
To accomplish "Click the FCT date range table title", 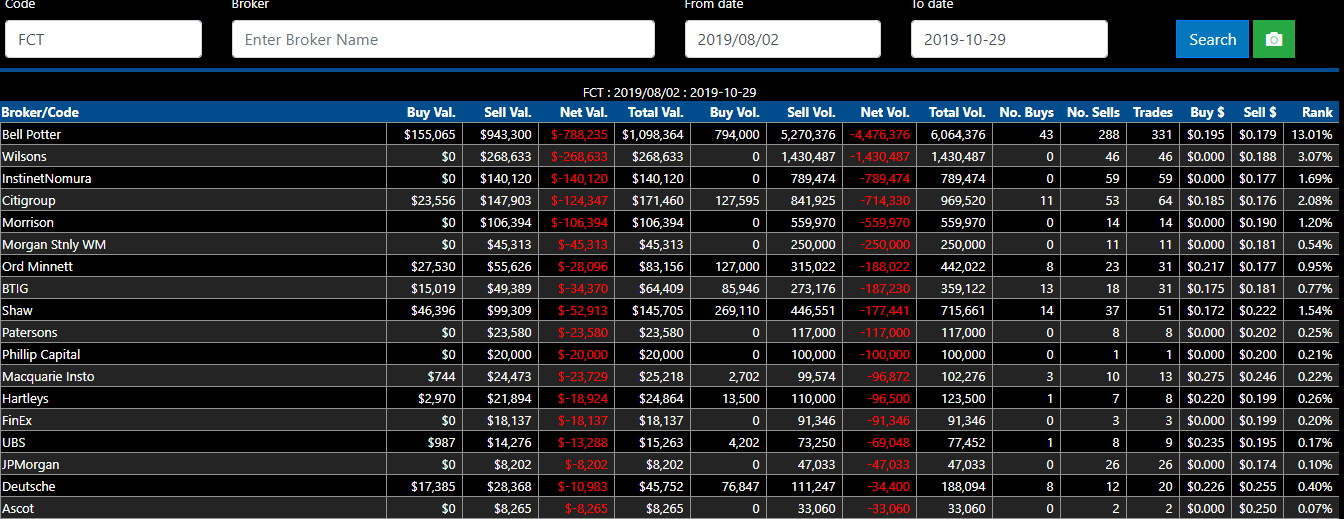I will tap(670, 91).
